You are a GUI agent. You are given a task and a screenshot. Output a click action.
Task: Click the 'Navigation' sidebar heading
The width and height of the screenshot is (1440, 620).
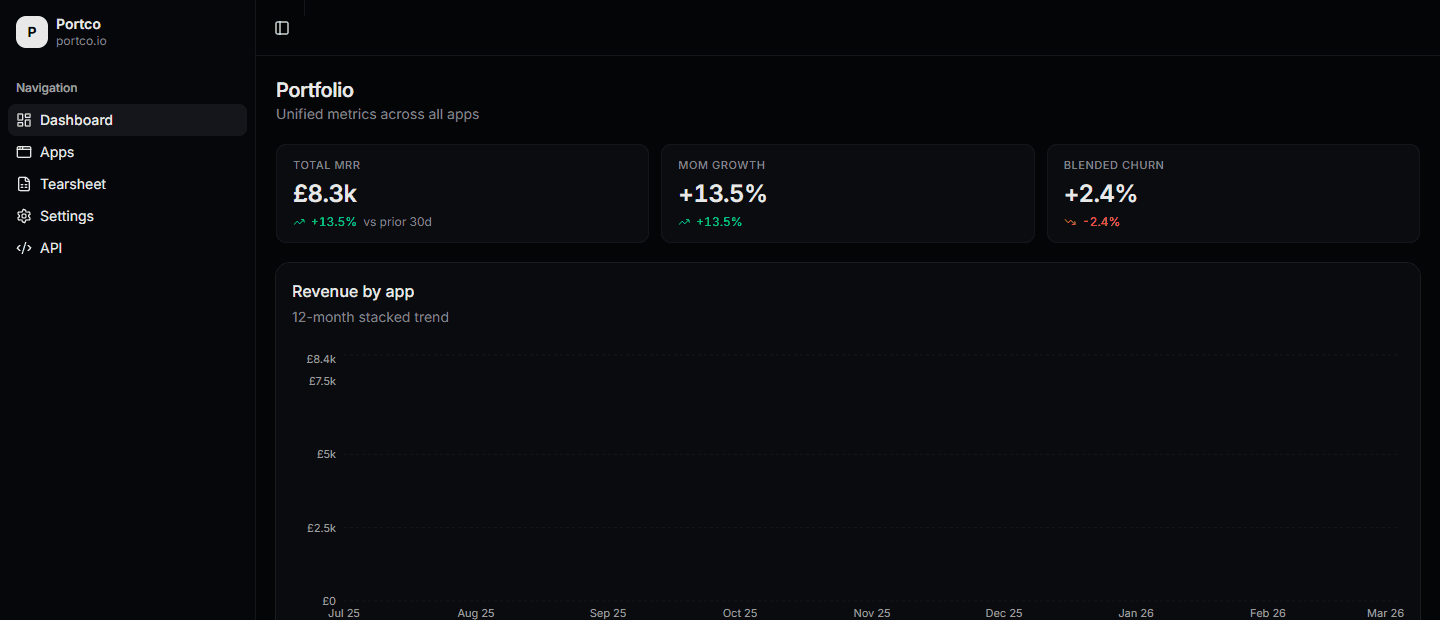pyautogui.click(x=47, y=88)
